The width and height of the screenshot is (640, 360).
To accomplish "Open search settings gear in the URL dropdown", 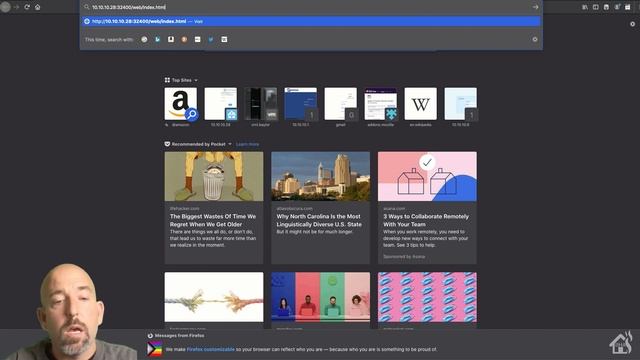I will coord(535,40).
